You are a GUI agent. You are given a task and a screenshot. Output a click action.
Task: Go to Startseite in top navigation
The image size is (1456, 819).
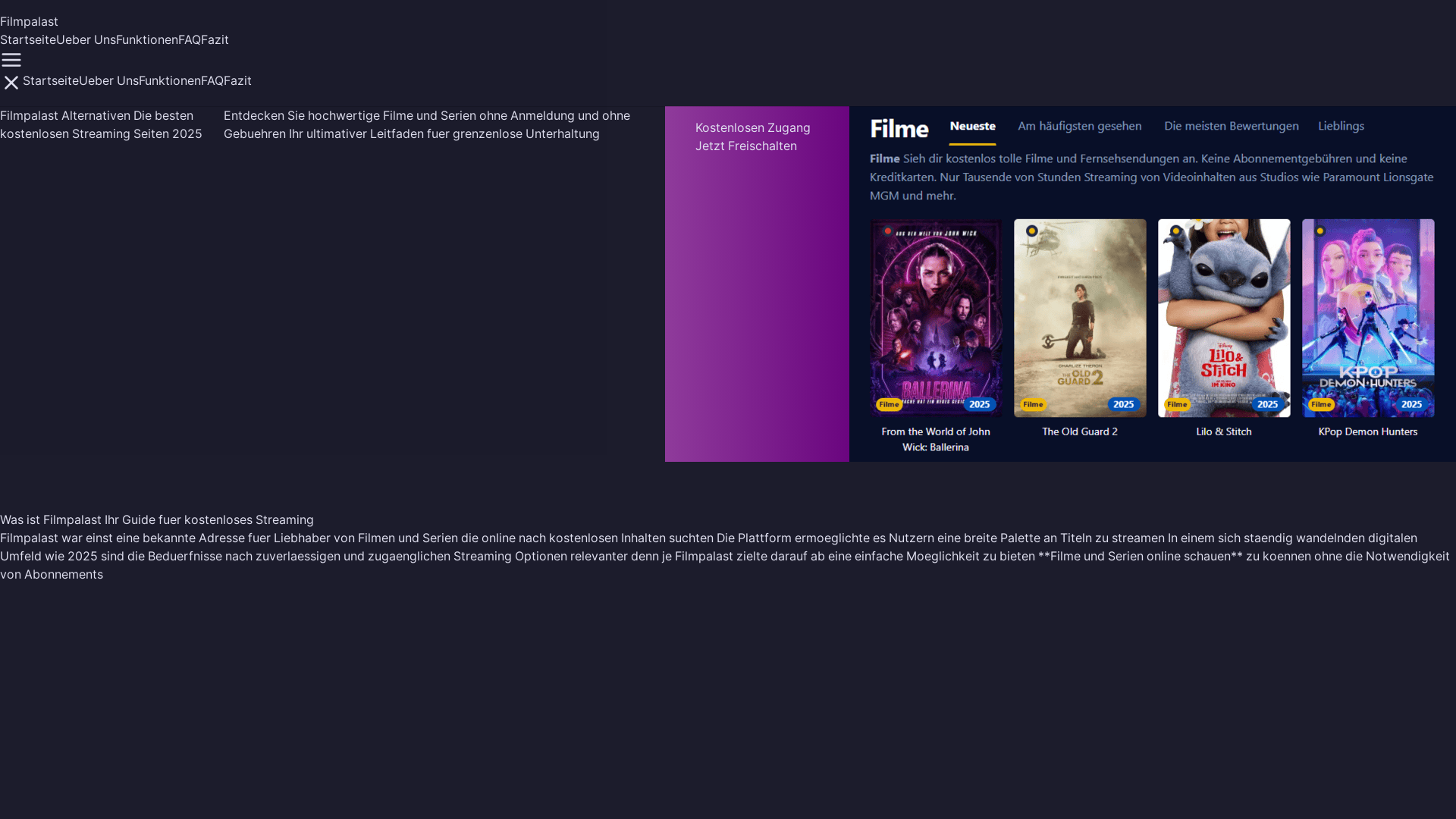coord(28,39)
